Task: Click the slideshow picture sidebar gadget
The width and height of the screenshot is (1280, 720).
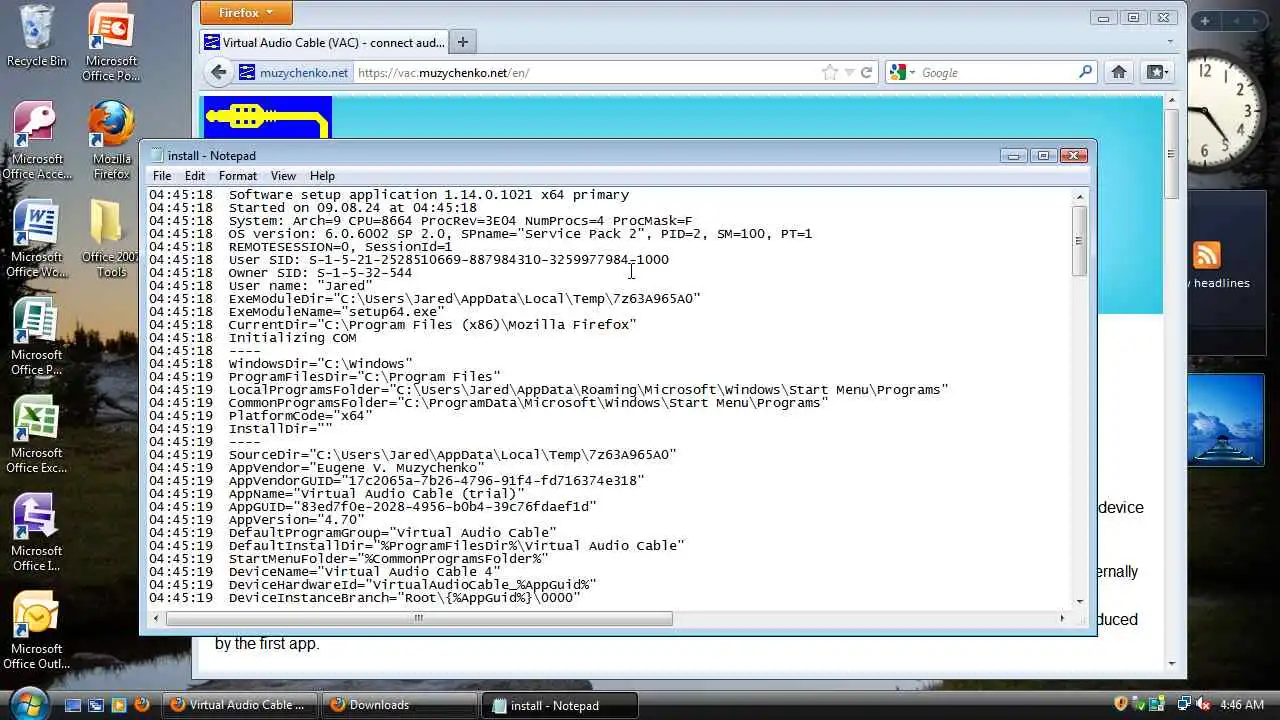Action: pos(1226,420)
